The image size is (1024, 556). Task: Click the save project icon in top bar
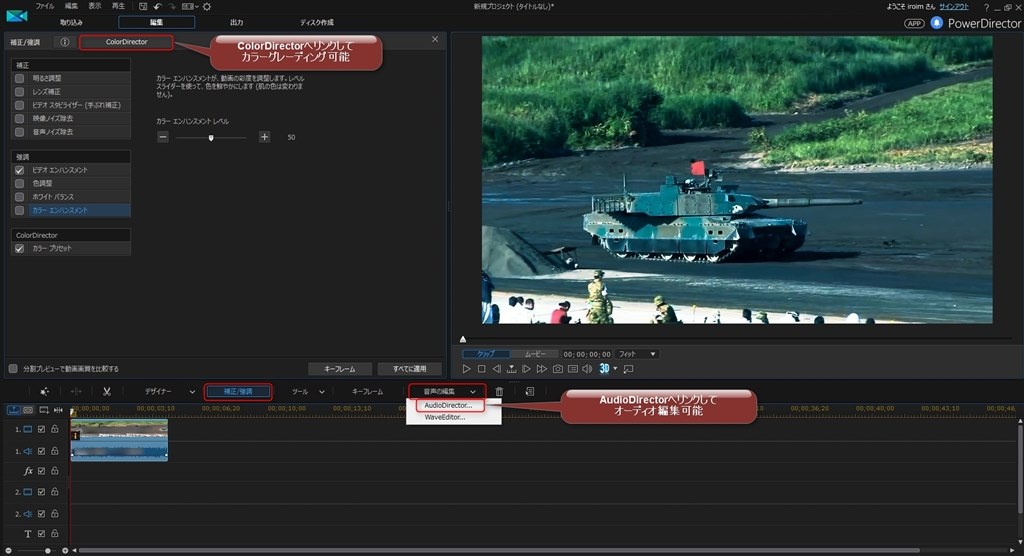coord(143,7)
